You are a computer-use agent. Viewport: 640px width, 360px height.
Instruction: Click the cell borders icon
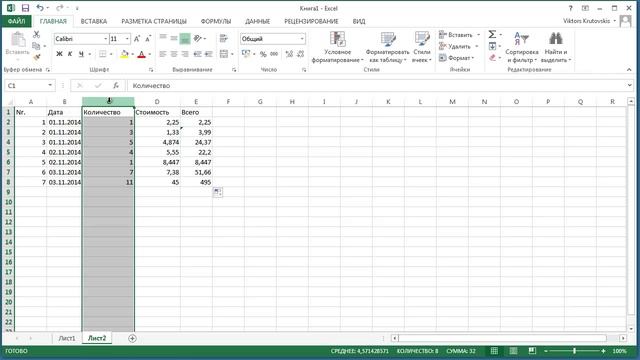point(102,54)
